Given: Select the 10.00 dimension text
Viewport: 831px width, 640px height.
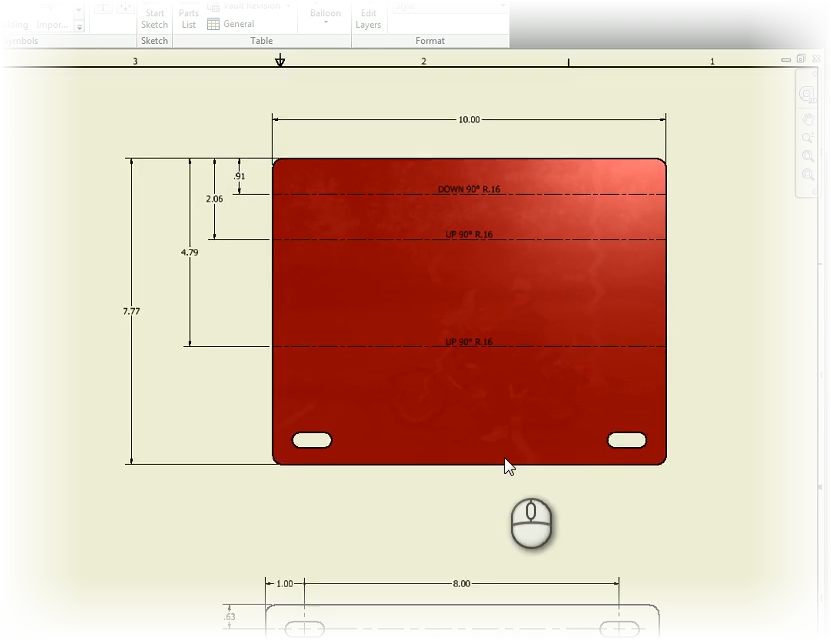Looking at the screenshot, I should tap(467, 119).
